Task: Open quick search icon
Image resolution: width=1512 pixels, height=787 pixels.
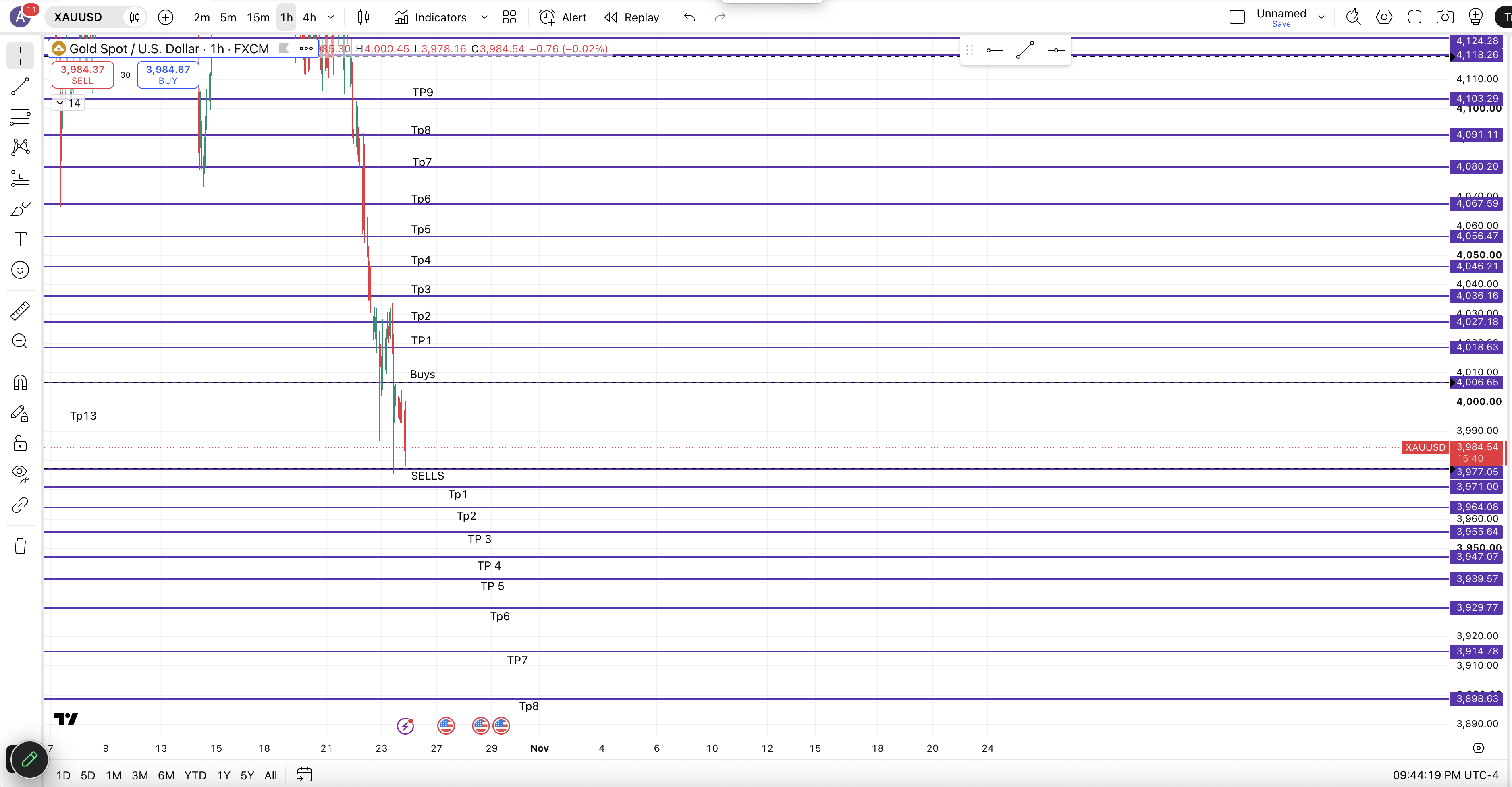Action: (x=1354, y=17)
